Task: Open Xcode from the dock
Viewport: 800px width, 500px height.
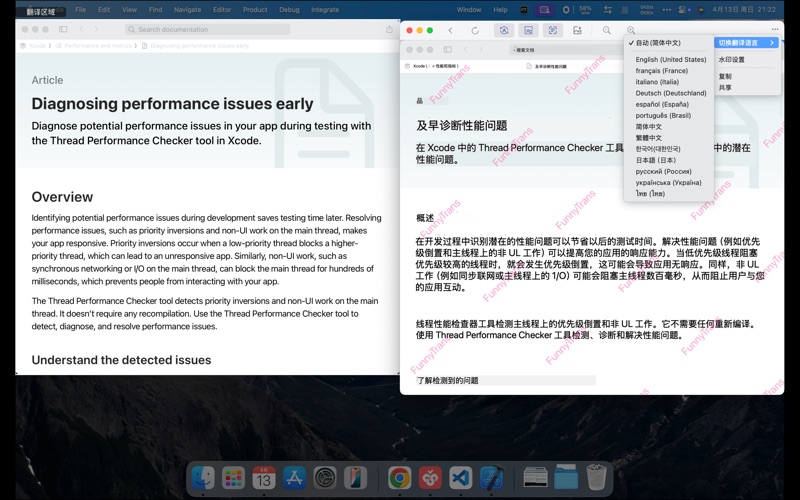Action: click(x=491, y=478)
